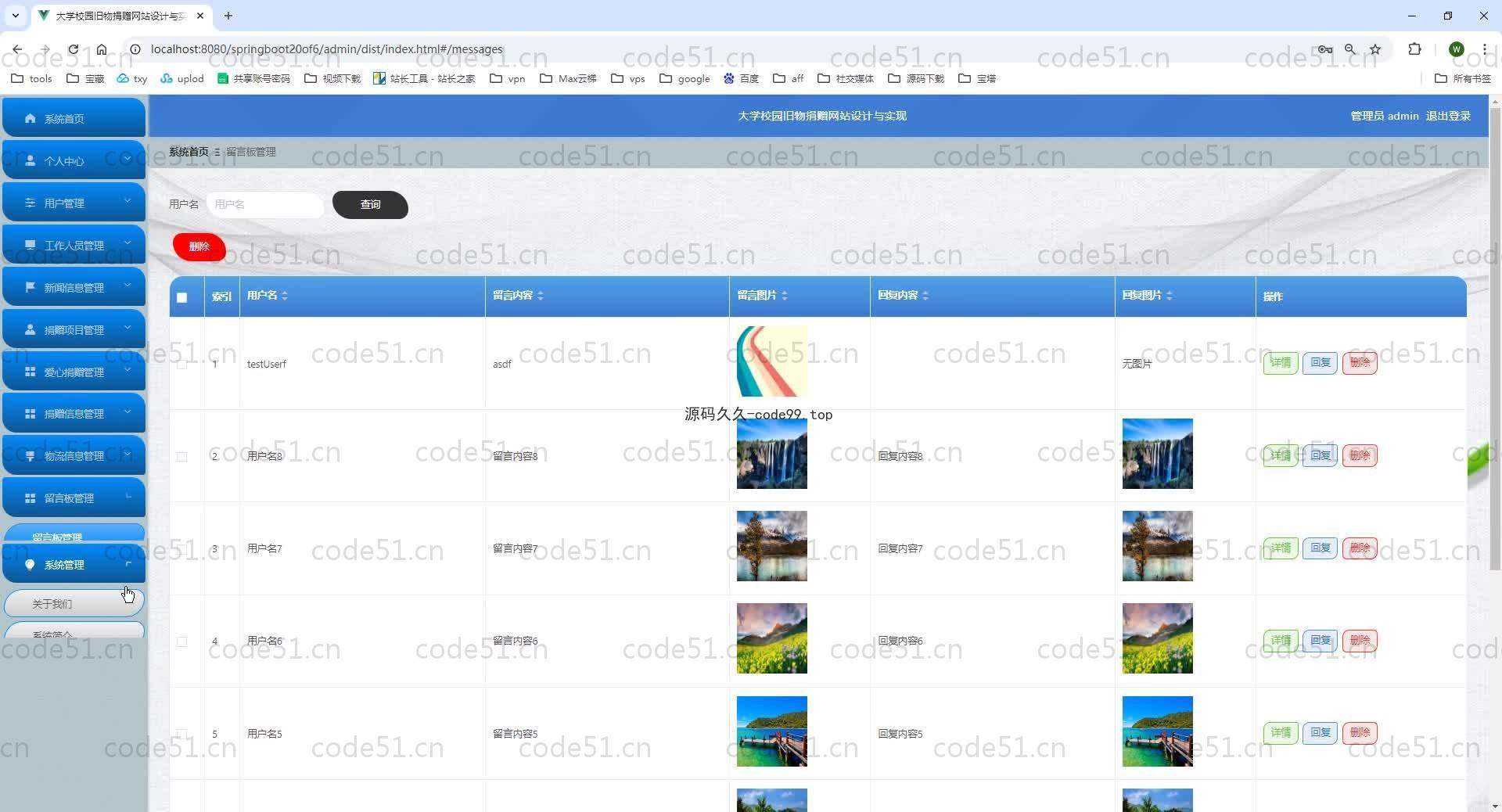
Task: Open Chrome three-dot menu
Action: [x=1484, y=49]
